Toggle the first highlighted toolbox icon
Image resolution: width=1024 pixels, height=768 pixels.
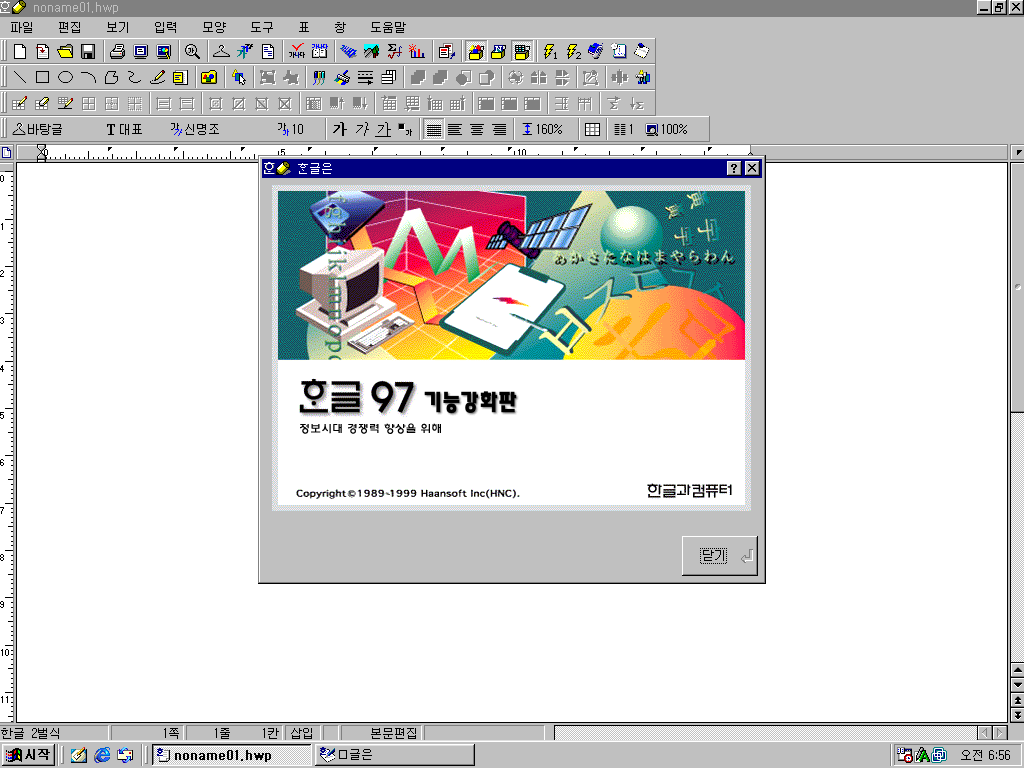point(476,52)
